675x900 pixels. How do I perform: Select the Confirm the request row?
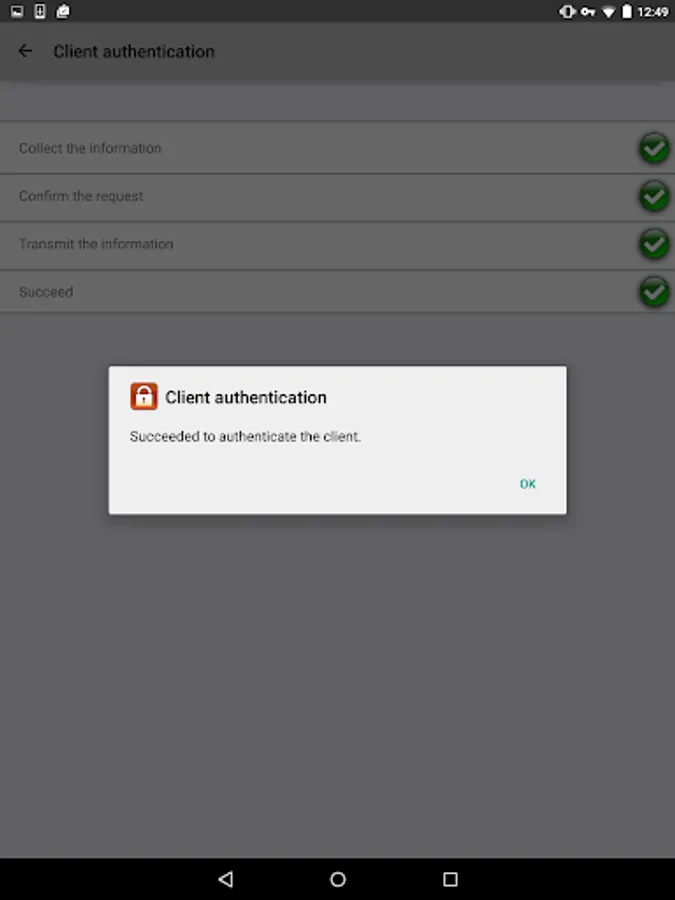(x=338, y=197)
